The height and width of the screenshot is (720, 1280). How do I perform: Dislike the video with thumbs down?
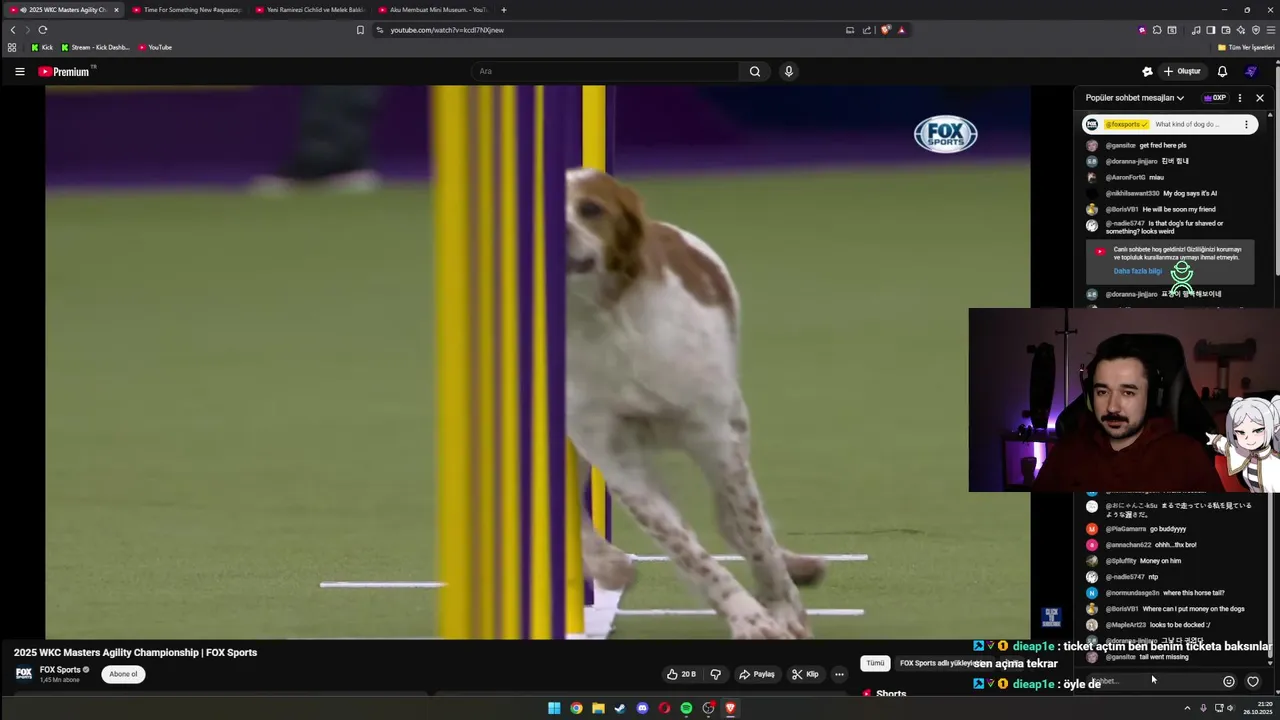point(715,674)
